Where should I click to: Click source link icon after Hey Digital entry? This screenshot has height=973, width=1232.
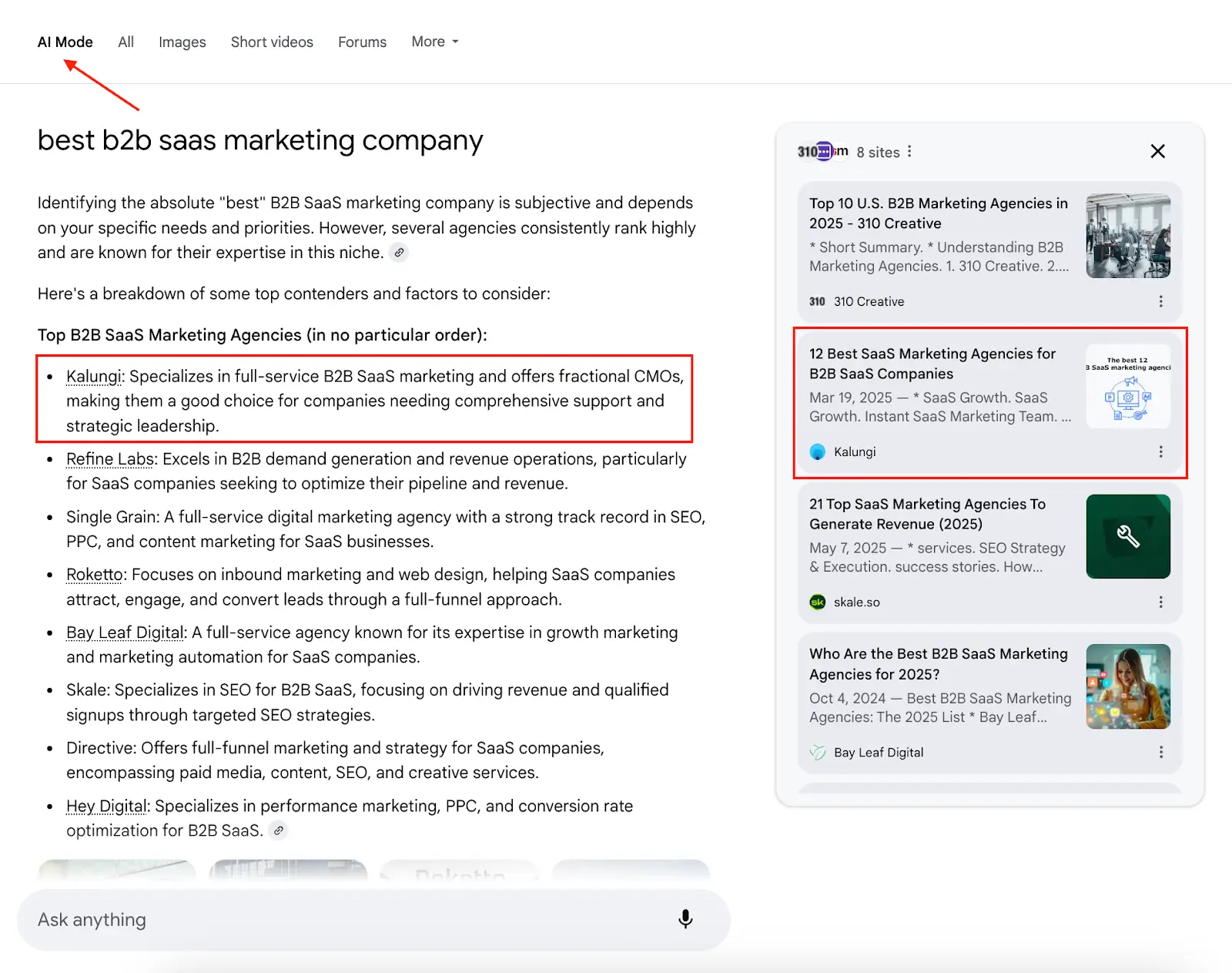279,830
